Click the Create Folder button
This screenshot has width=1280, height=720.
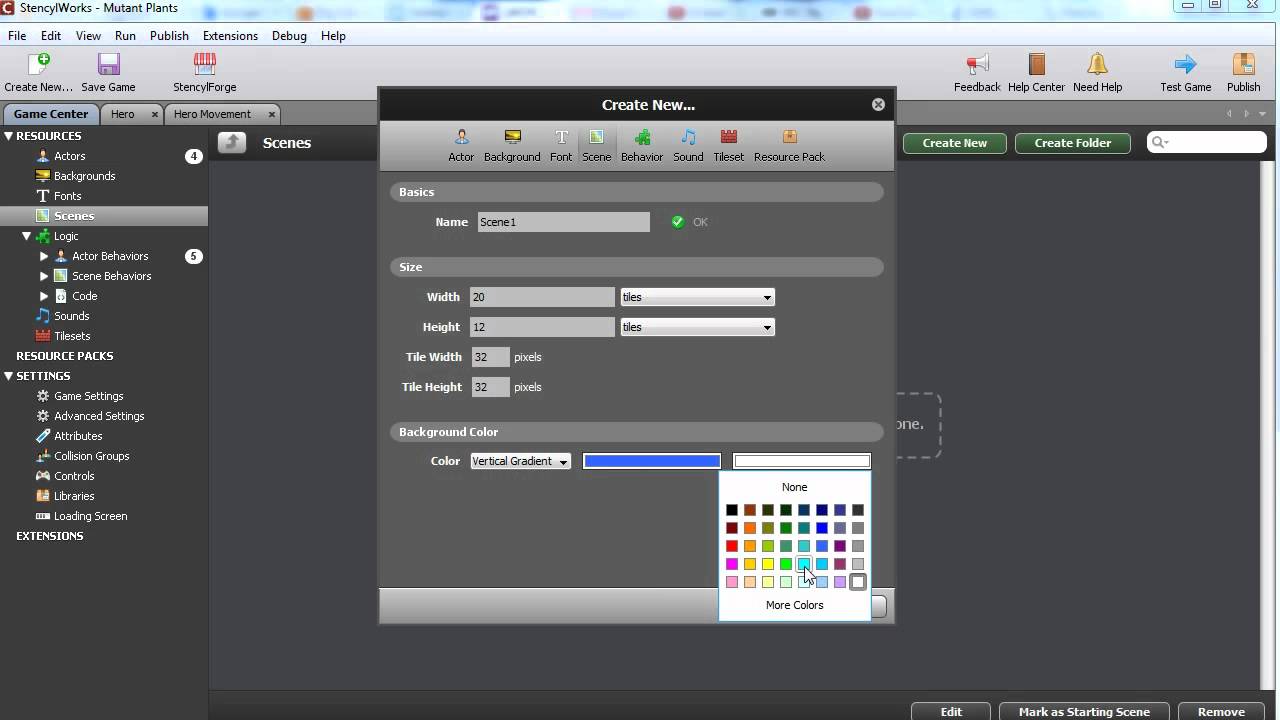[x=1072, y=143]
